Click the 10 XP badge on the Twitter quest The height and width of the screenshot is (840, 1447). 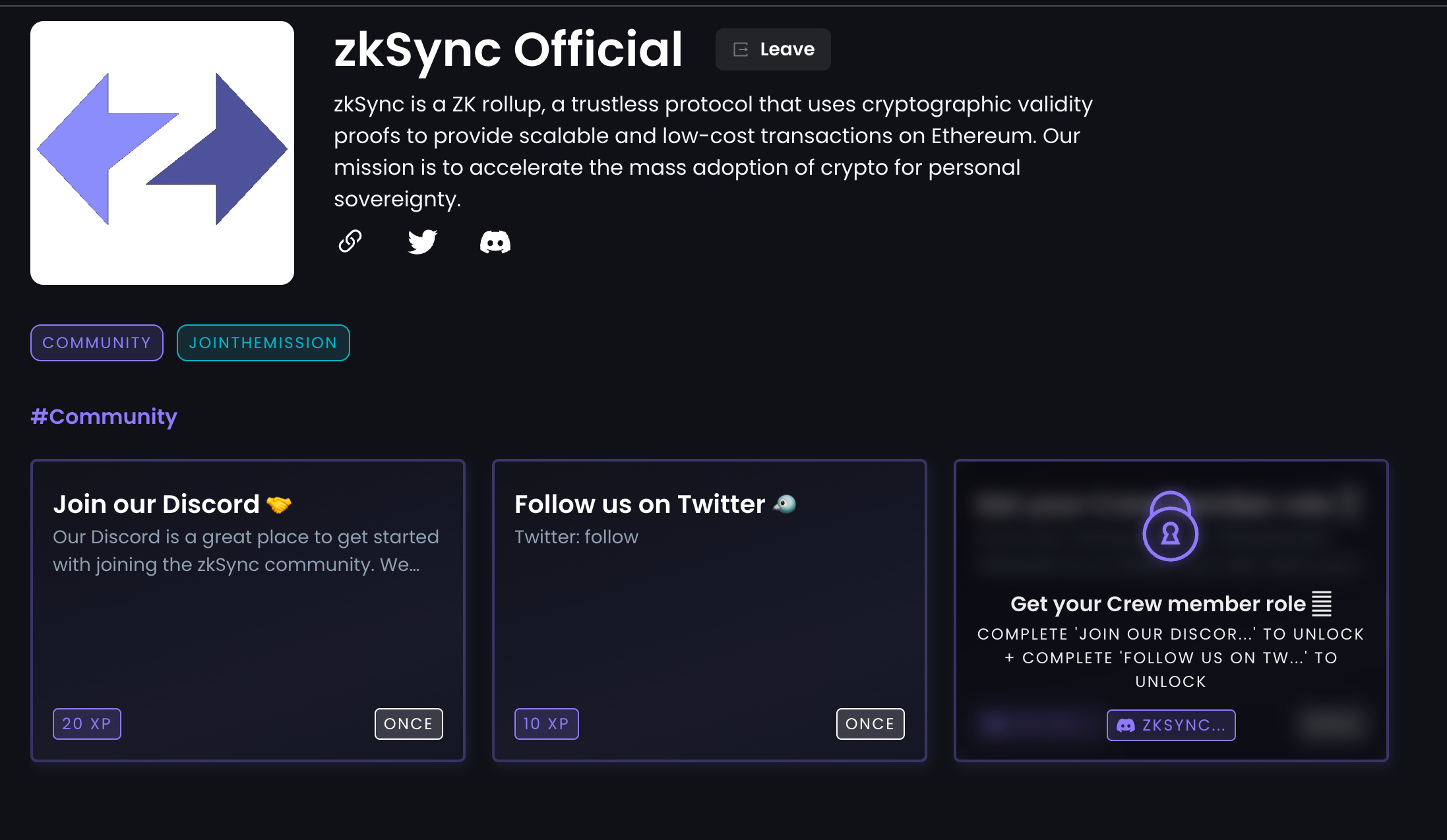pos(546,723)
